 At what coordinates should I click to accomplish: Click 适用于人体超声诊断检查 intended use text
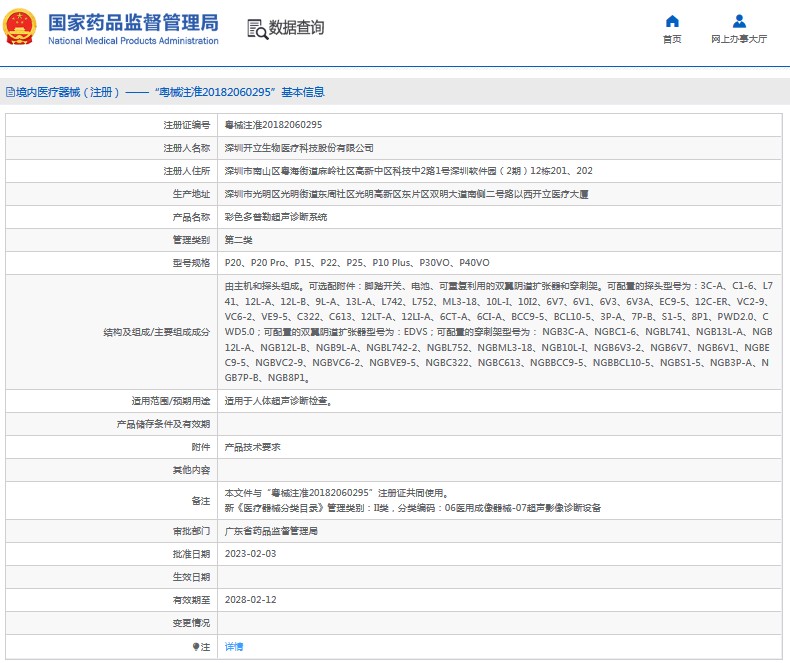click(x=278, y=401)
